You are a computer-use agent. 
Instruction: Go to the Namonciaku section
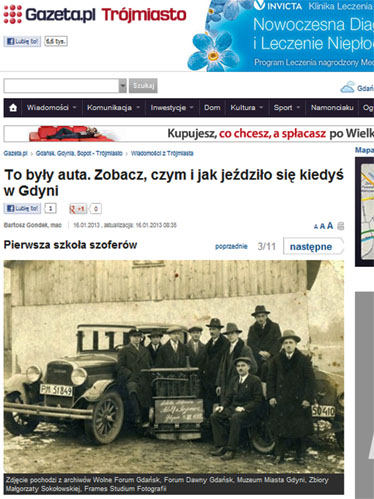click(x=332, y=108)
